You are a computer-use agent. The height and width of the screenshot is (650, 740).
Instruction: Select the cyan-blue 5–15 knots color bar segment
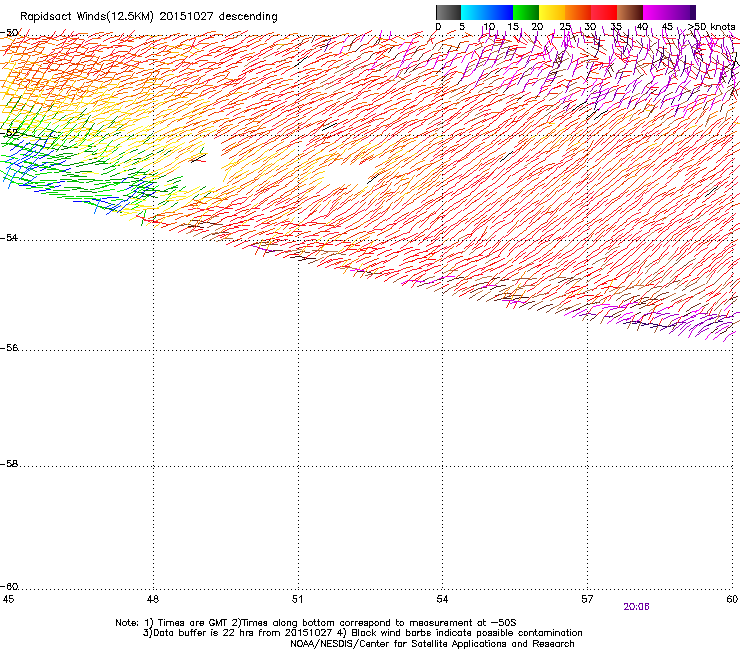[x=487, y=12]
